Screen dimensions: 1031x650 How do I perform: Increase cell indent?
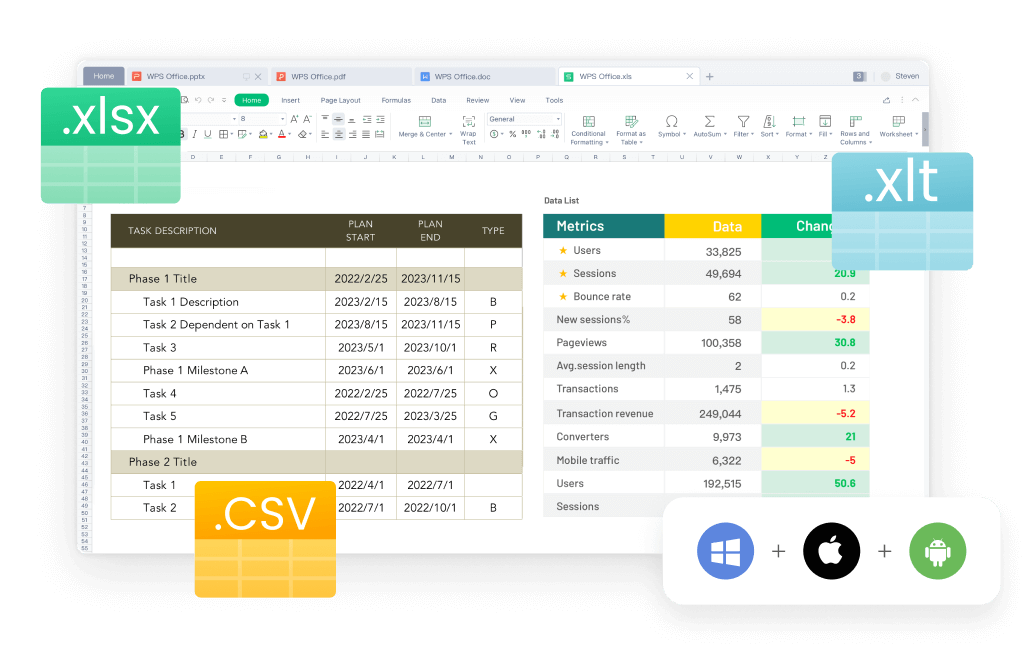pyautogui.click(x=380, y=119)
